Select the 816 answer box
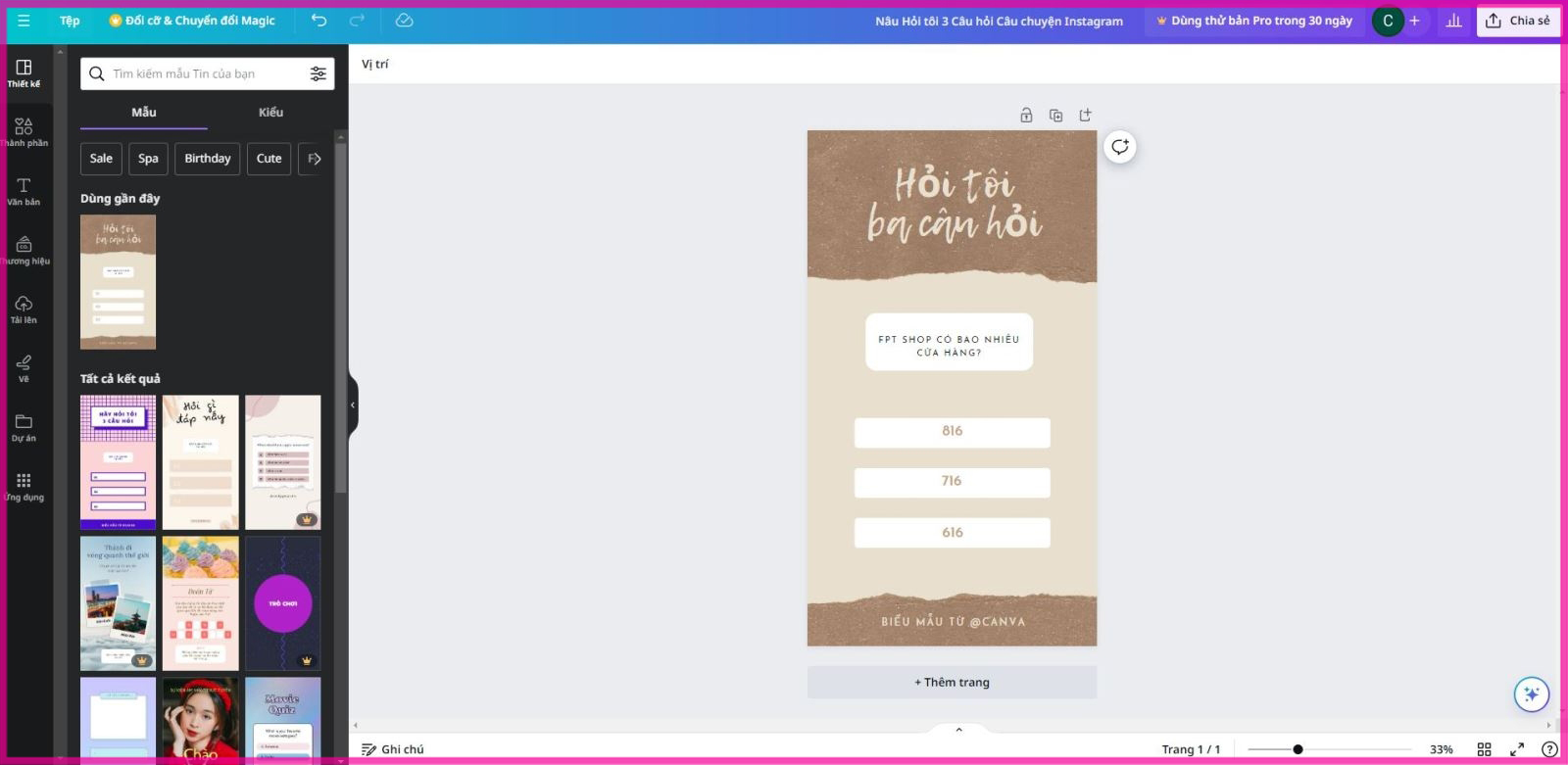This screenshot has height=765, width=1568. pos(952,432)
